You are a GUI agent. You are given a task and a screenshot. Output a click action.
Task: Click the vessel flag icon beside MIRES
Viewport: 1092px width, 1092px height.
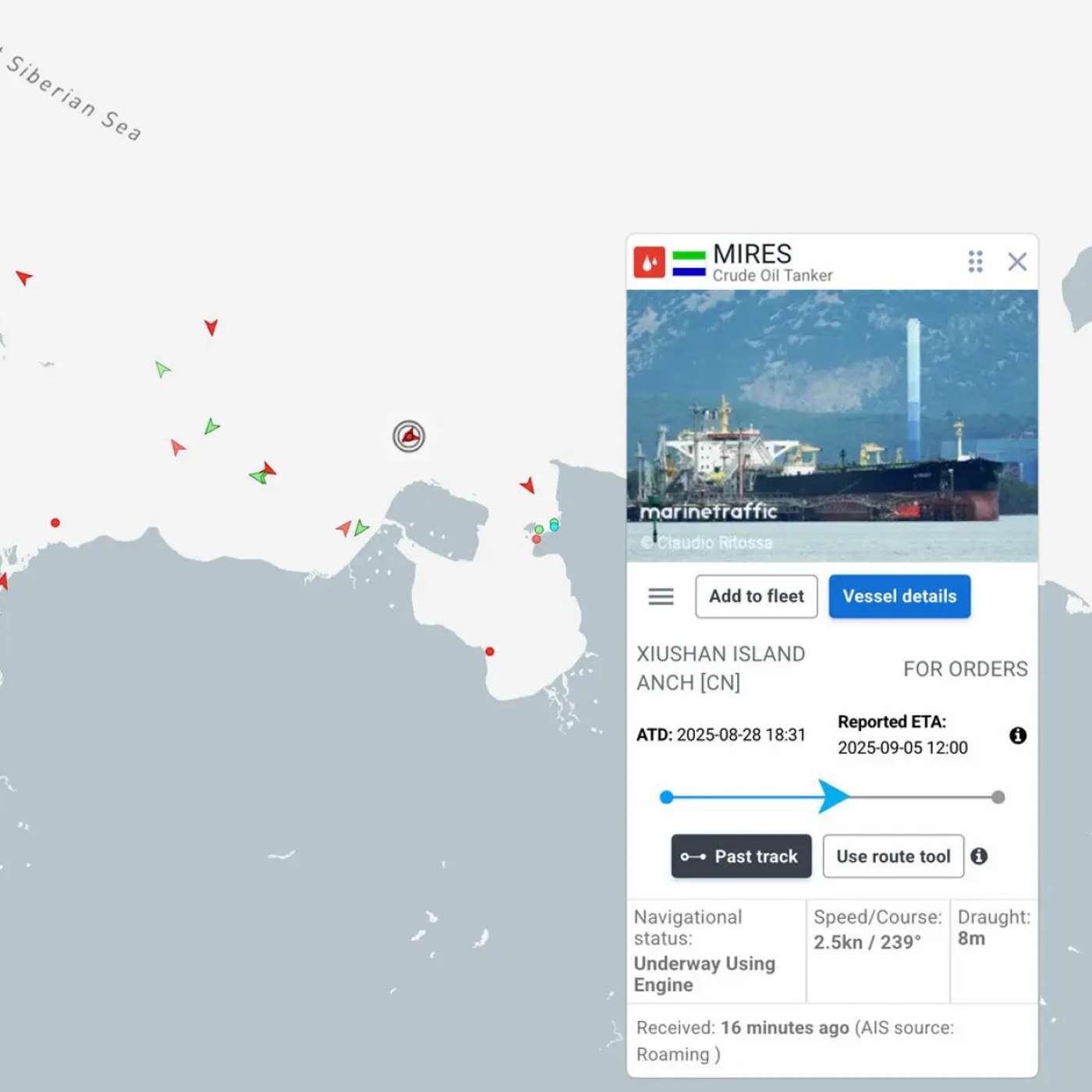pyautogui.click(x=689, y=263)
